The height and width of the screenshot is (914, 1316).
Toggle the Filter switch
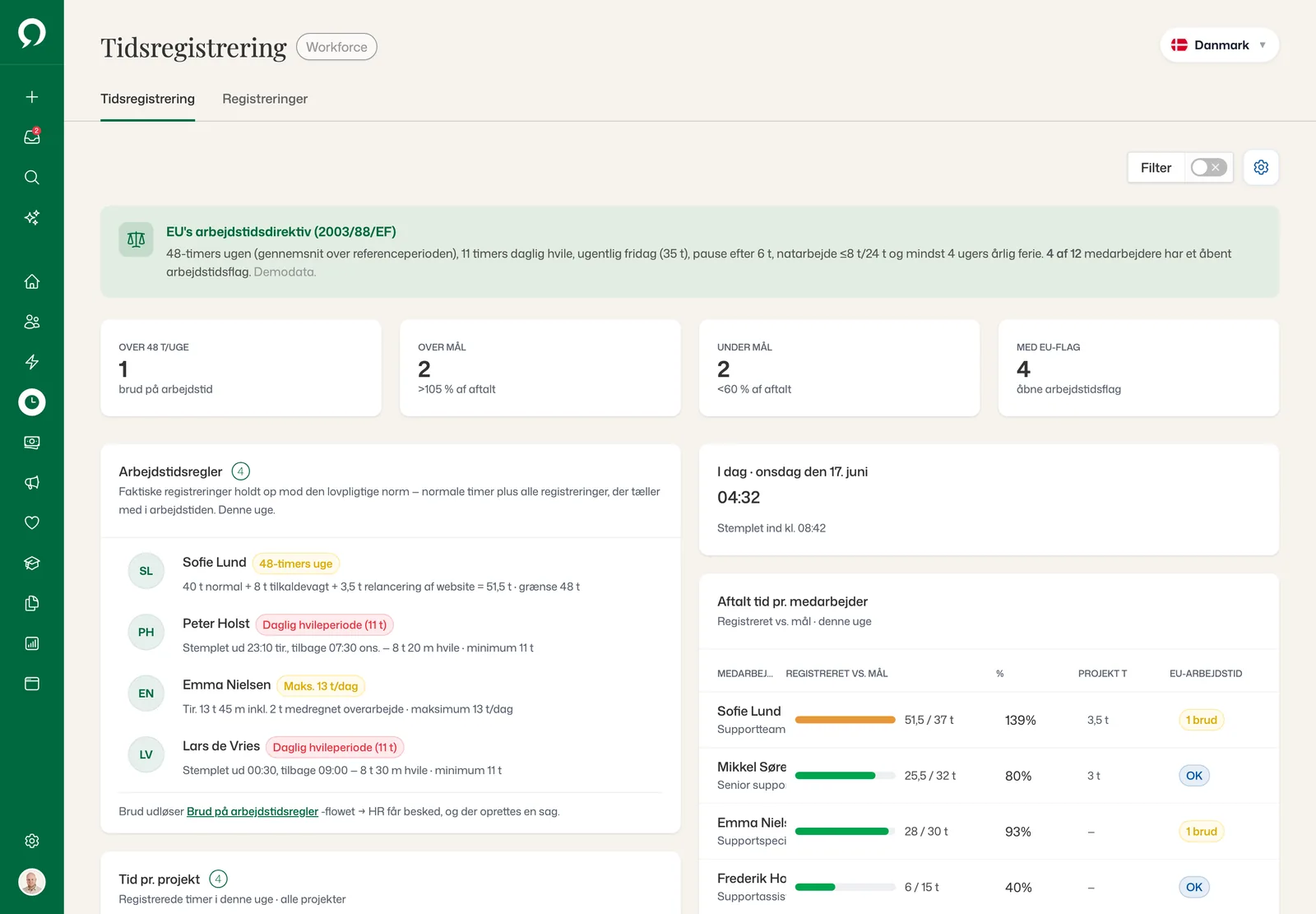click(1208, 168)
